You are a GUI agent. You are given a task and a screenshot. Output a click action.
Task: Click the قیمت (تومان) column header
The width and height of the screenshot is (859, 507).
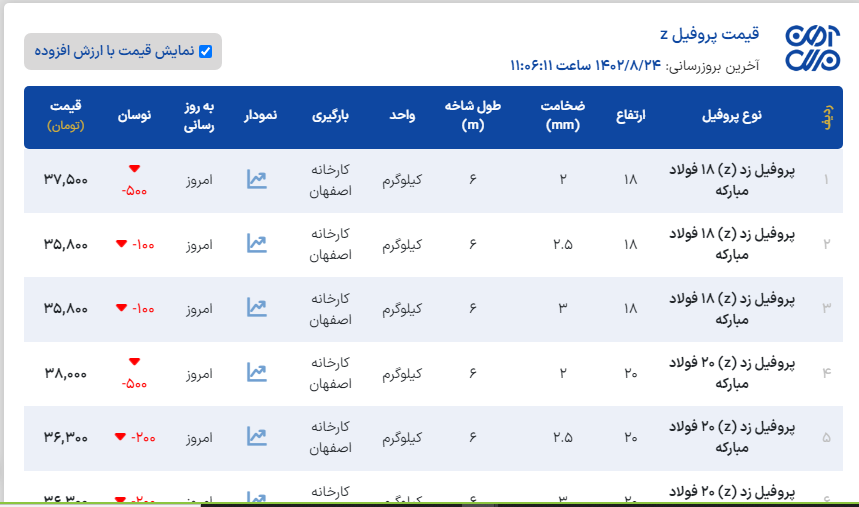(65, 115)
